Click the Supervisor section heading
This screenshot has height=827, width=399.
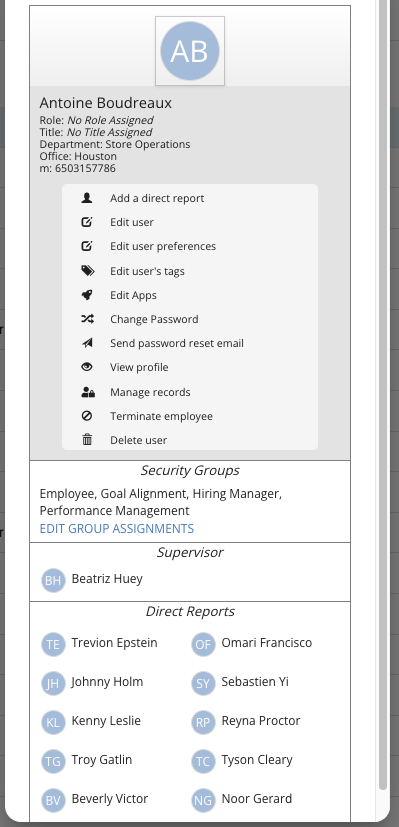click(x=190, y=552)
